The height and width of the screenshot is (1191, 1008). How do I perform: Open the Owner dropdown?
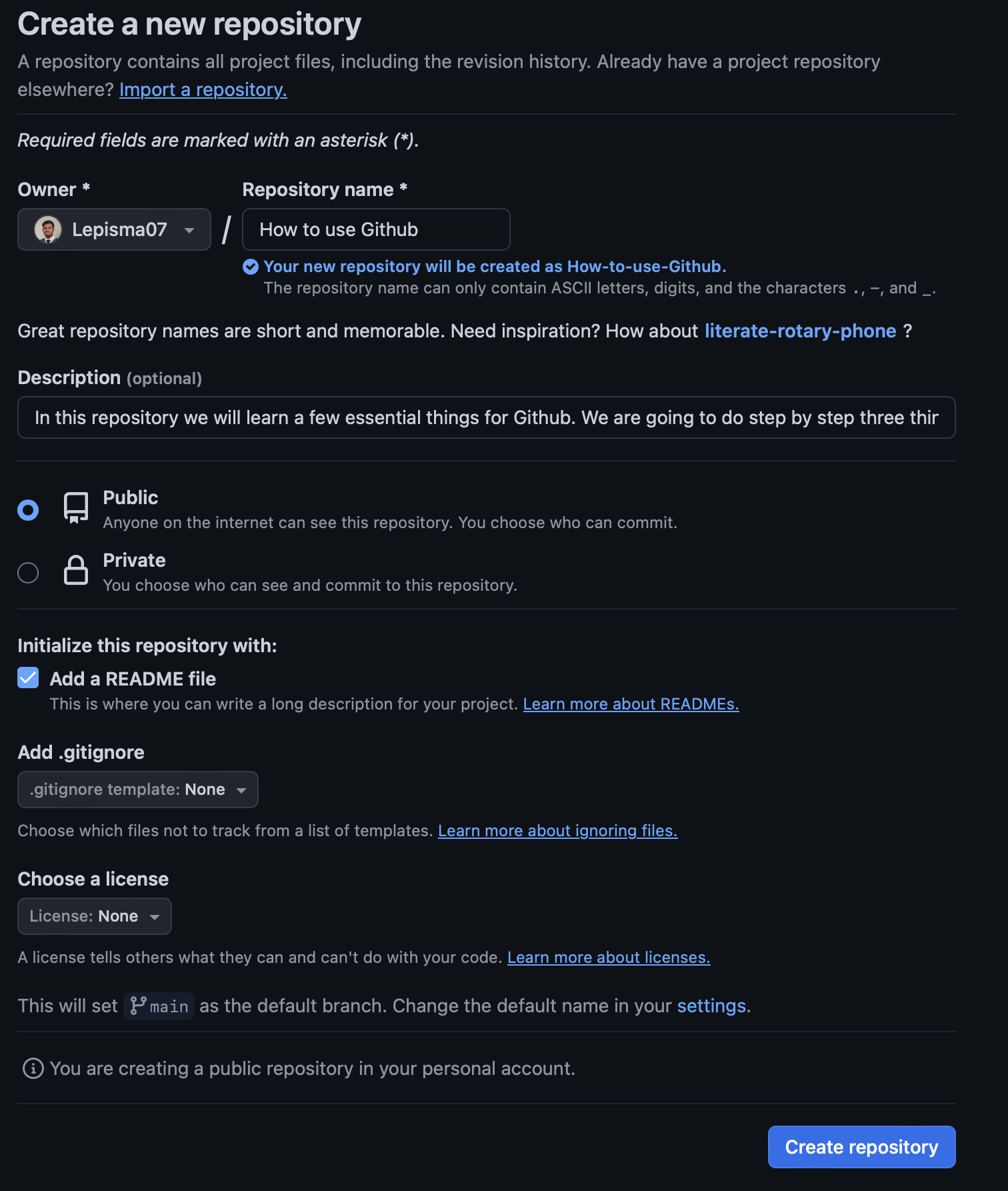pyautogui.click(x=114, y=229)
